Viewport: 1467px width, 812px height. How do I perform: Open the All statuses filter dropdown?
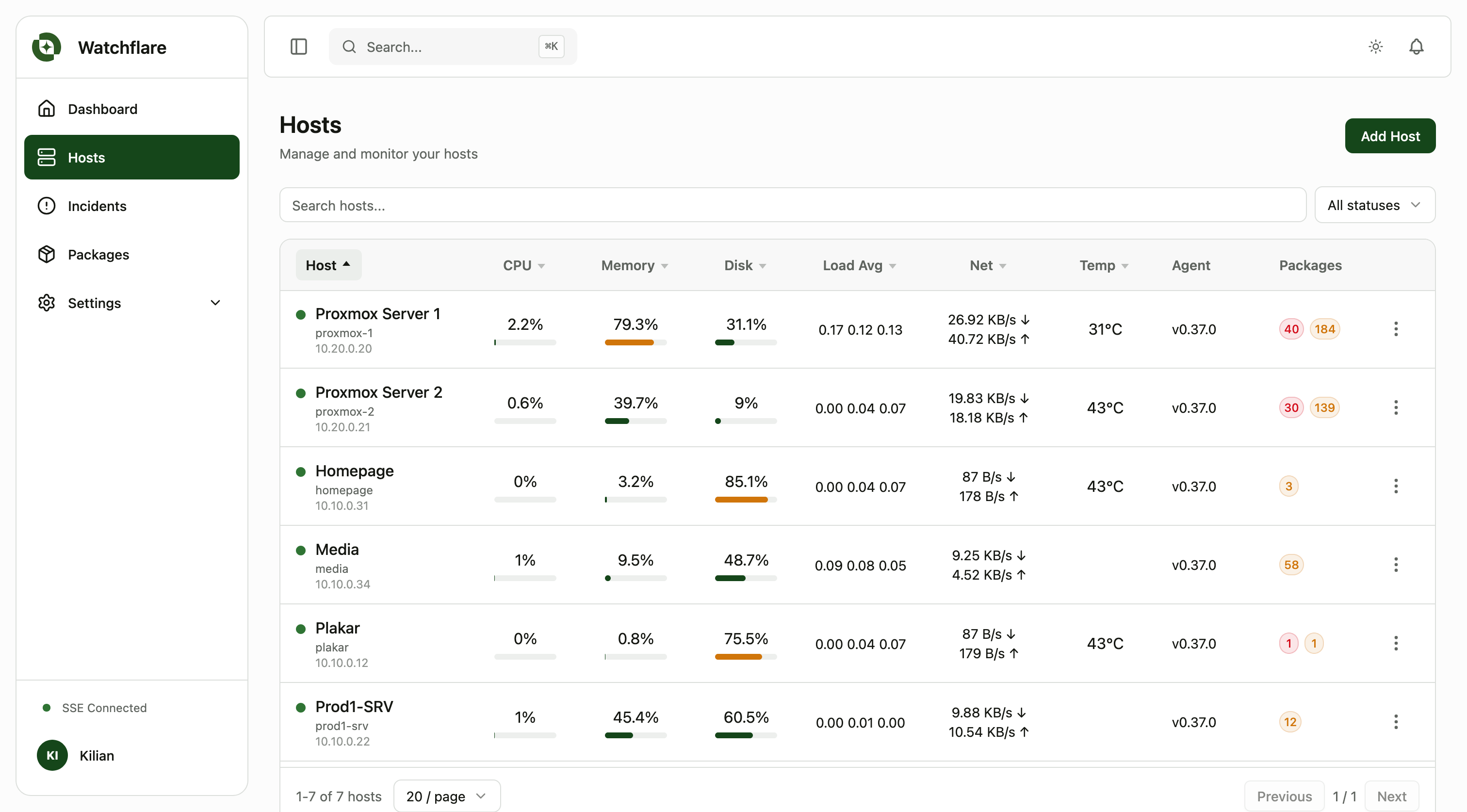[x=1374, y=205]
